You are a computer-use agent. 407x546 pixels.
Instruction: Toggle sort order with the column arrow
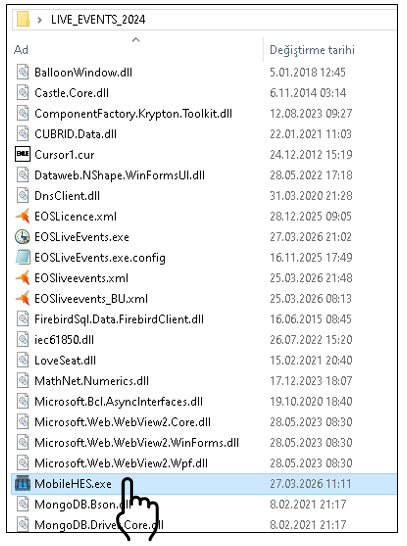[x=136, y=40]
